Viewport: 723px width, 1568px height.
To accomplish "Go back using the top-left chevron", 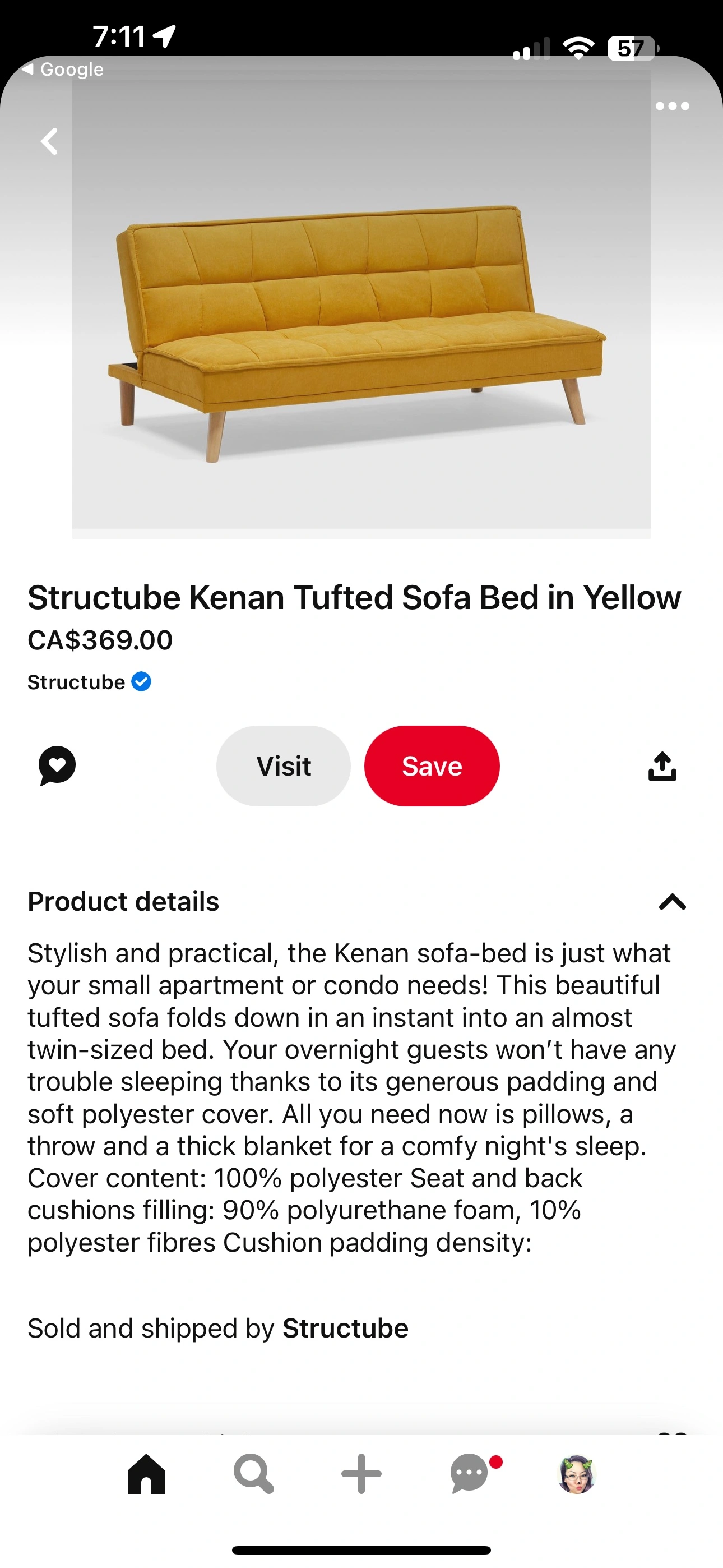I will 49,141.
